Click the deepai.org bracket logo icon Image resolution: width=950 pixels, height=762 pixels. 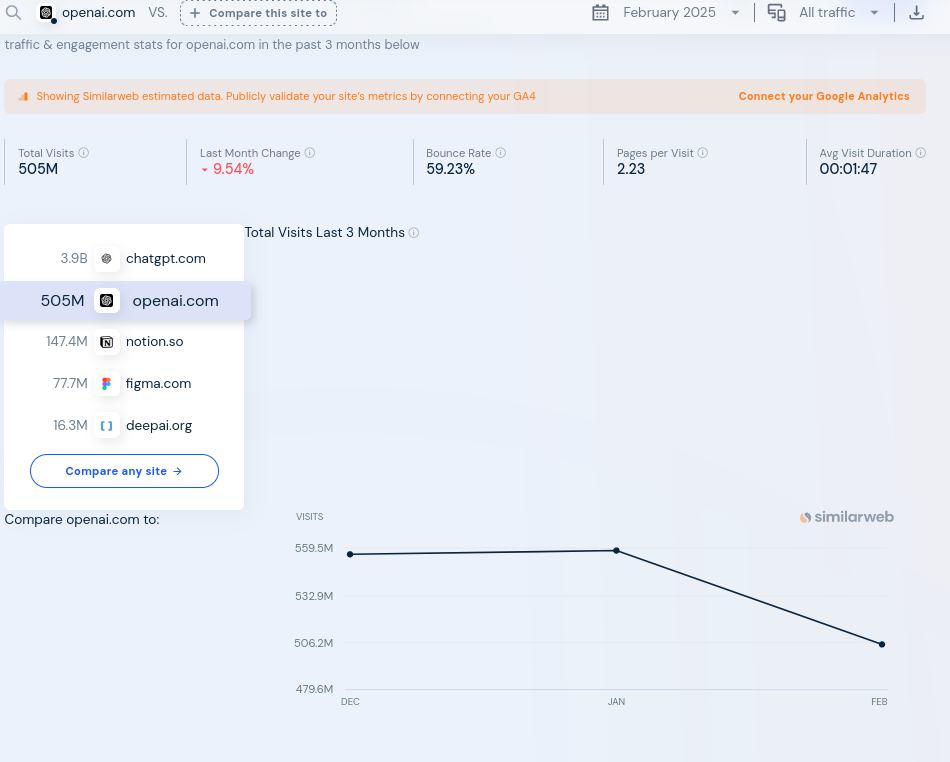tap(107, 426)
